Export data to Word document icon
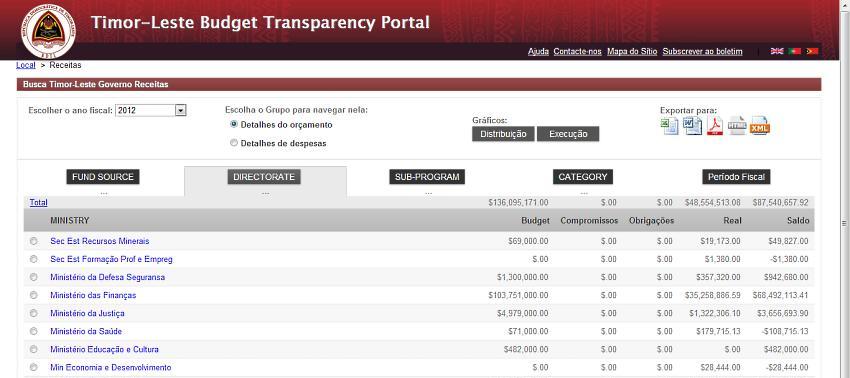The height and width of the screenshot is (378, 850). click(692, 126)
